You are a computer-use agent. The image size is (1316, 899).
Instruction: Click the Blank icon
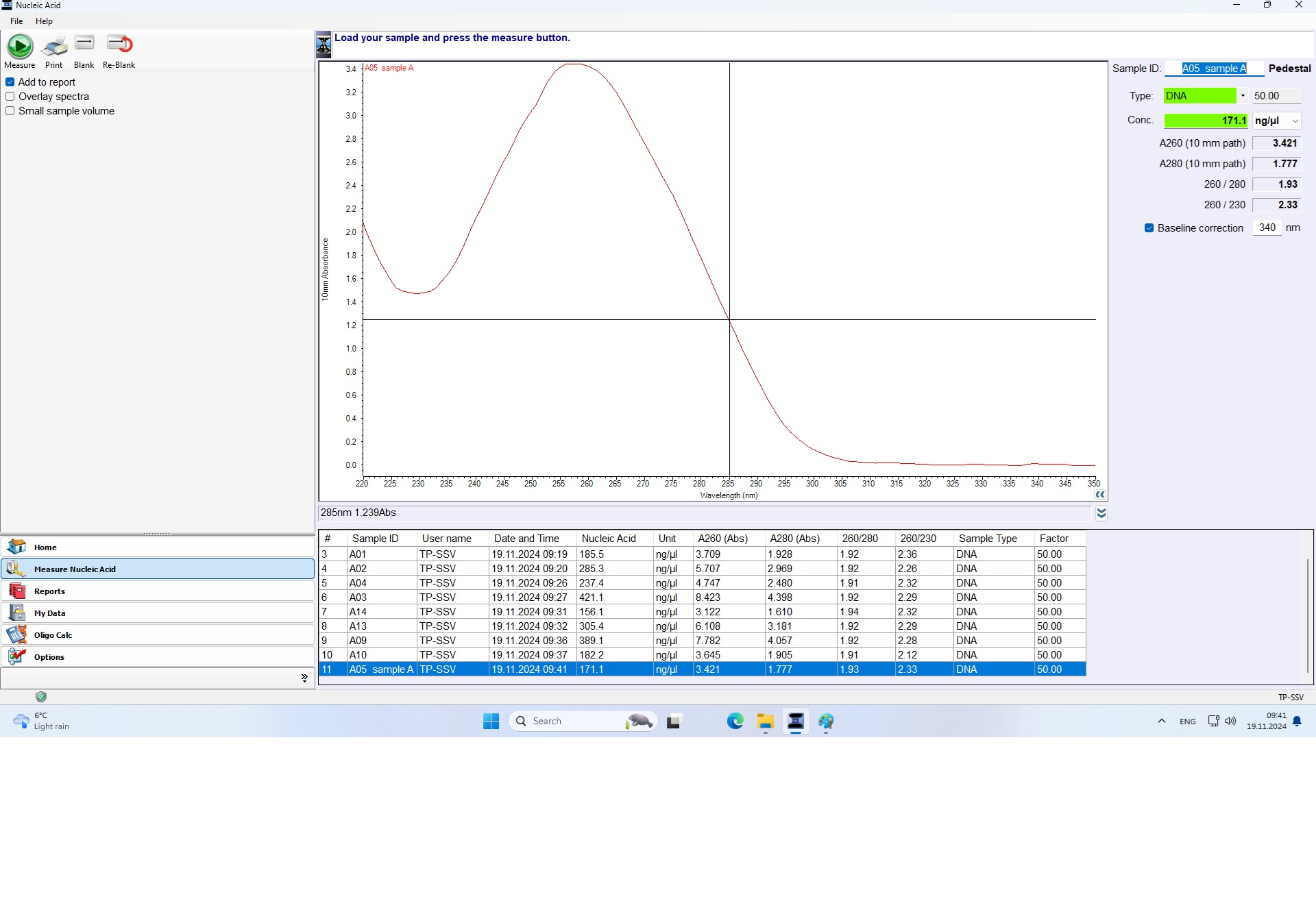coord(84,43)
